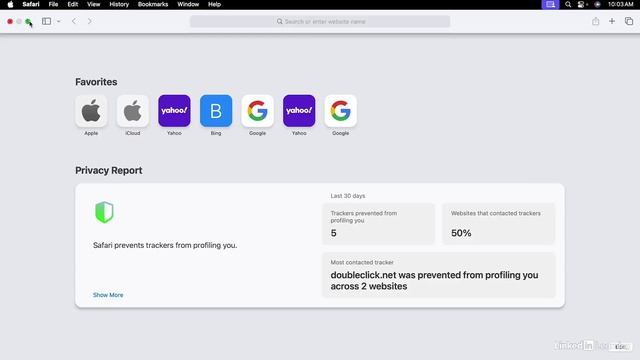This screenshot has height=360, width=640.
Task: Open the File menu
Action: pyautogui.click(x=53, y=4)
